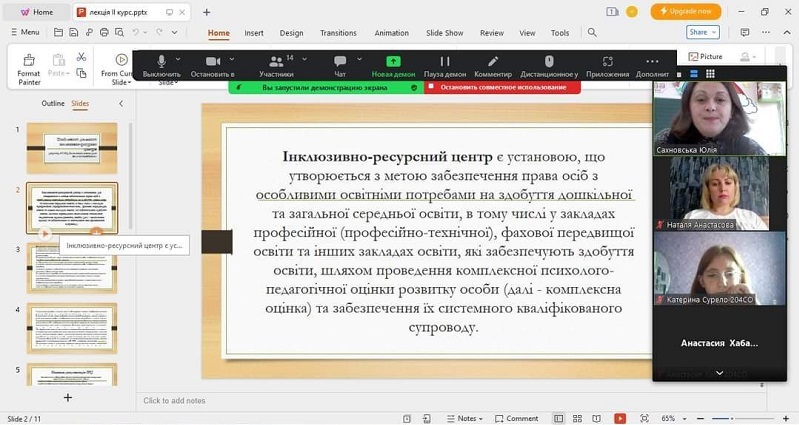Minimize Zoom video panel with small square icon
The width and height of the screenshot is (799, 425).
679,74
